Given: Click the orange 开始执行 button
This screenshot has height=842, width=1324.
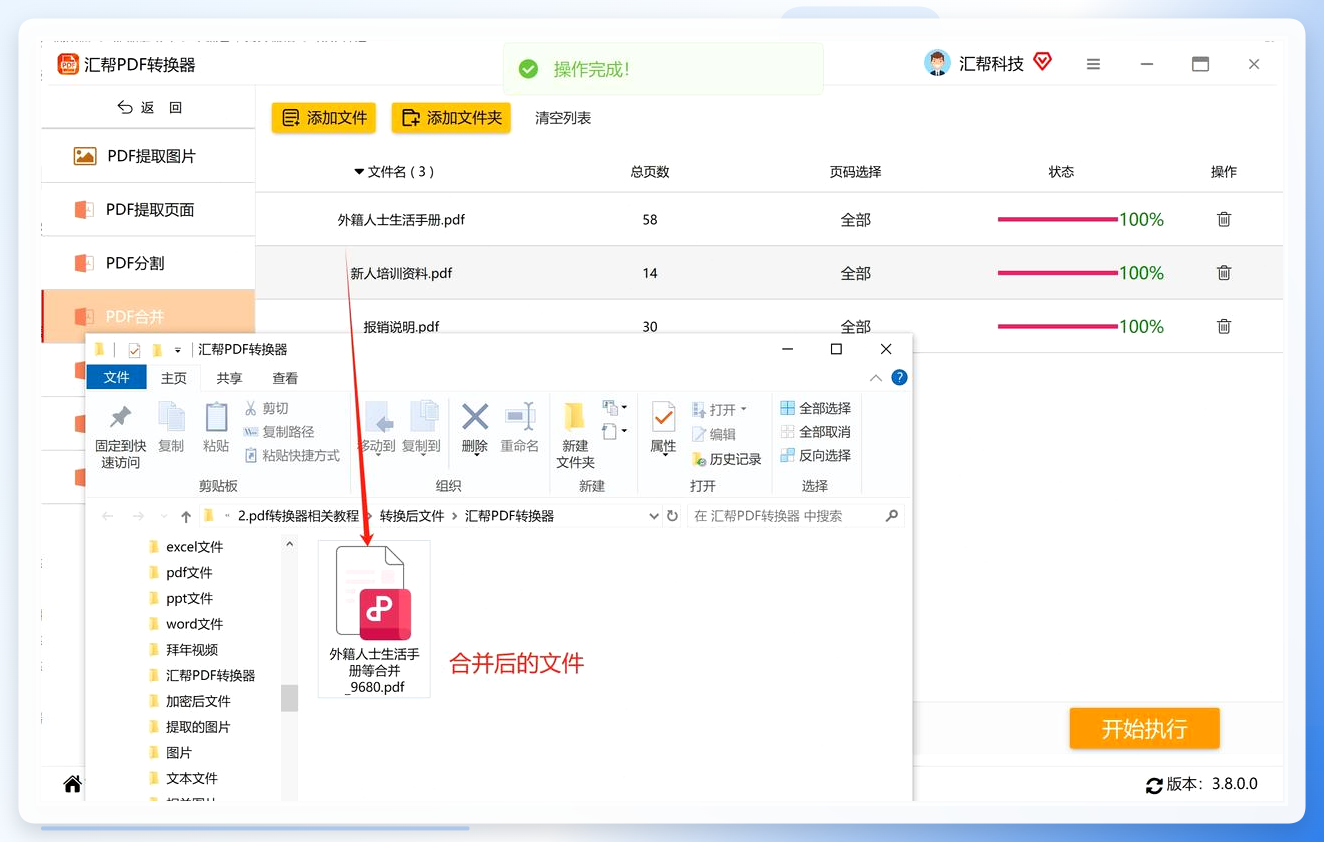Looking at the screenshot, I should pos(1144,729).
